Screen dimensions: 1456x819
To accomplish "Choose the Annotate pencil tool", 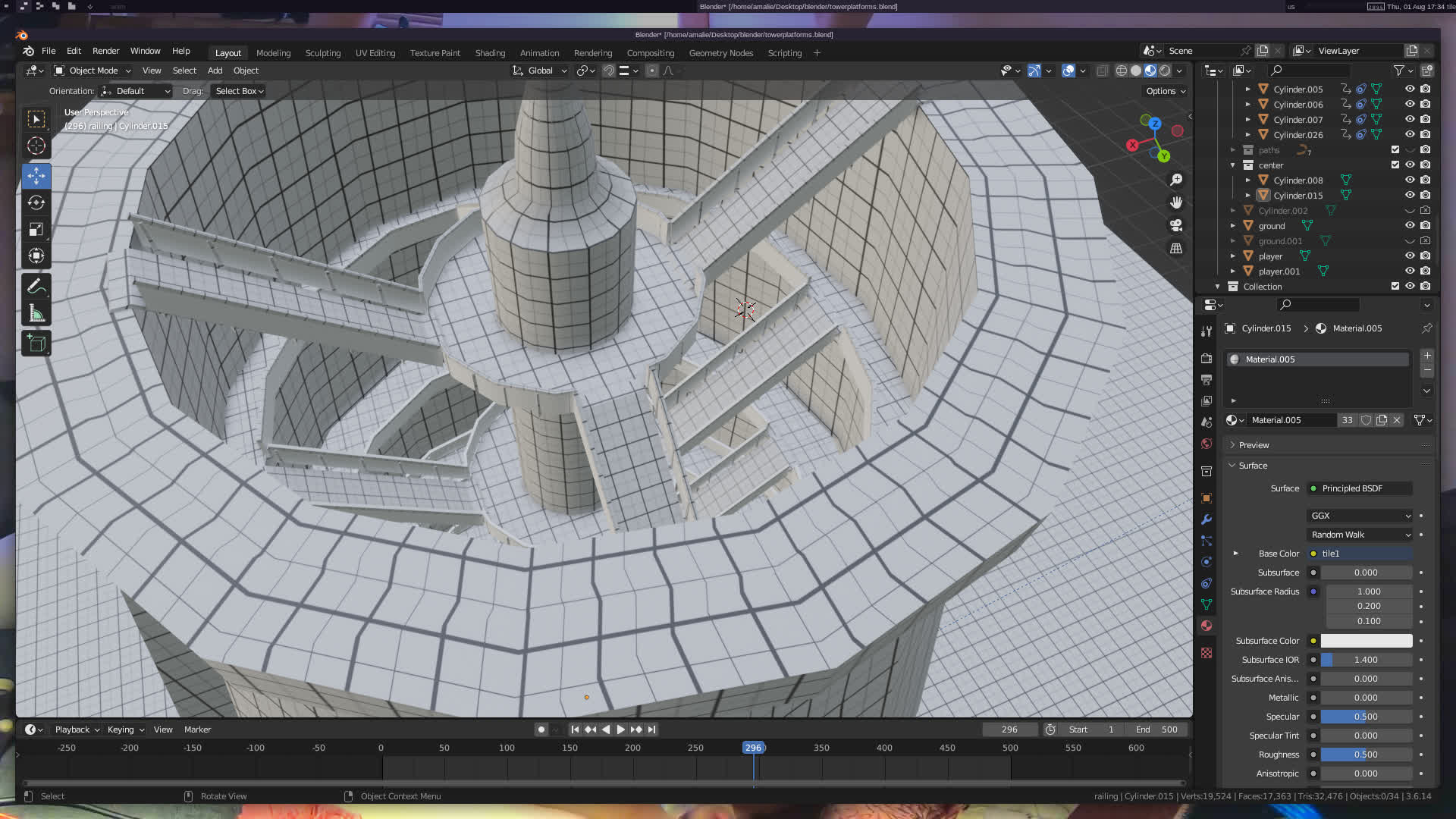I will 36,287.
